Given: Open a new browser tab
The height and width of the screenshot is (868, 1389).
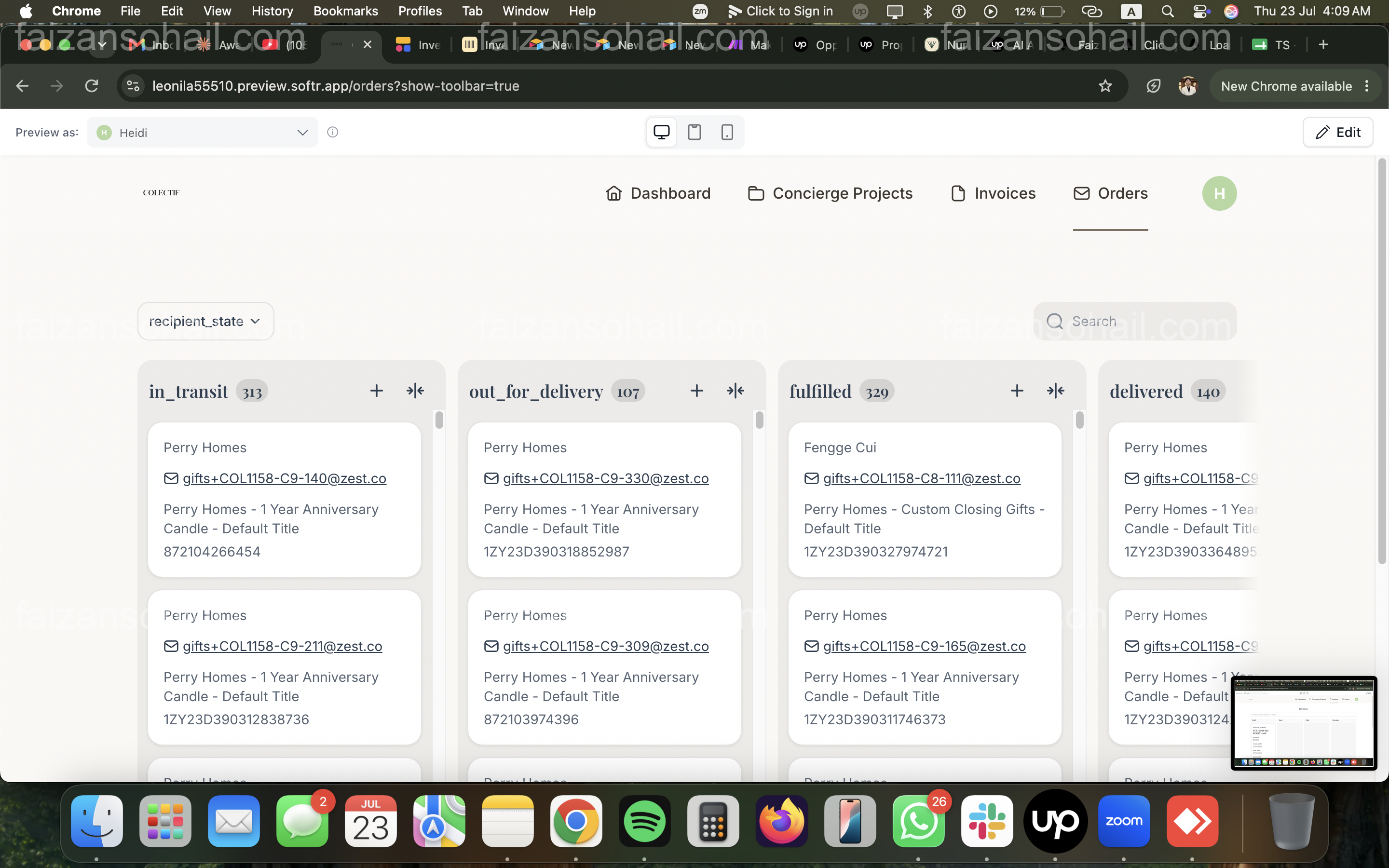Looking at the screenshot, I should click(1323, 45).
